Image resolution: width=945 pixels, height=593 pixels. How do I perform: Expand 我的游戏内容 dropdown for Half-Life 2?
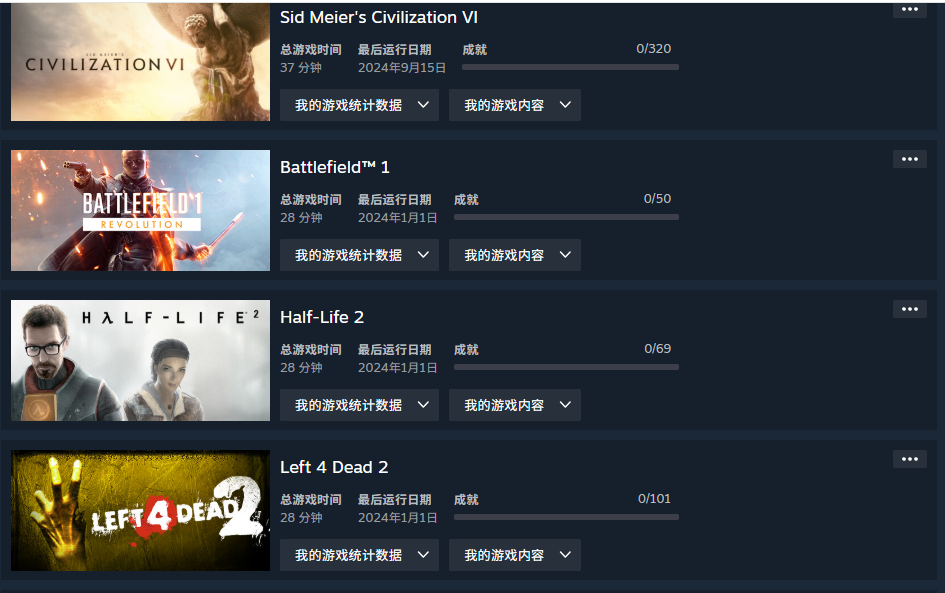click(x=515, y=405)
